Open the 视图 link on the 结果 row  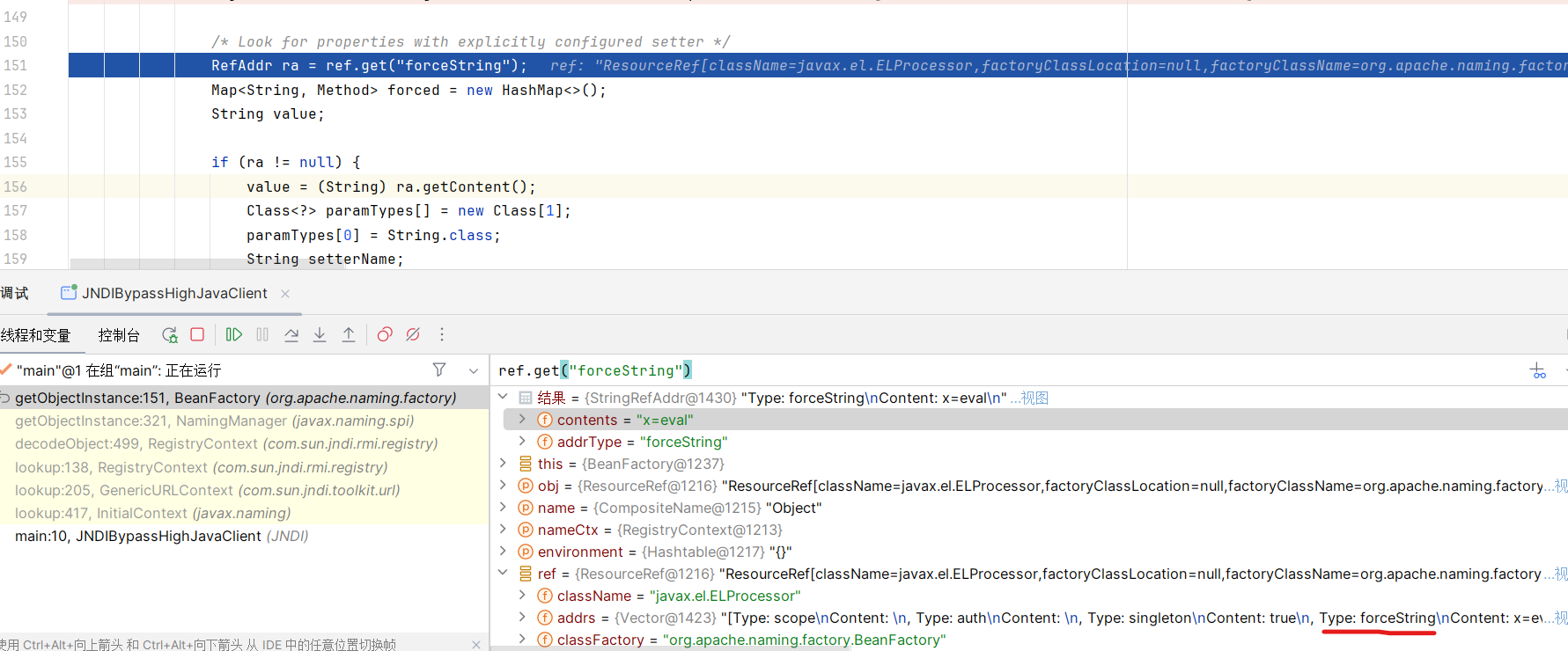(1034, 398)
